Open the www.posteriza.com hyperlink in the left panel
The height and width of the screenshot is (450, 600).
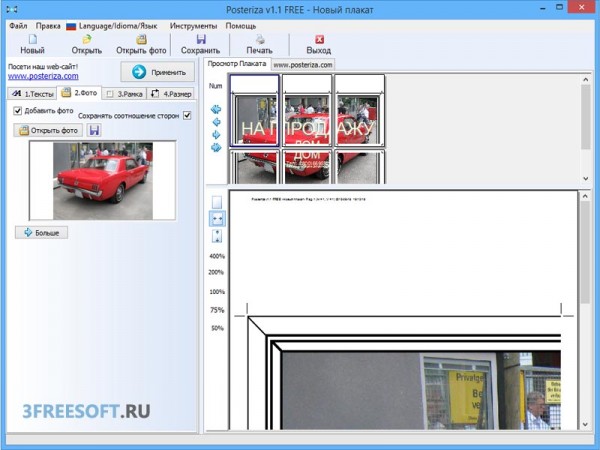point(43,76)
